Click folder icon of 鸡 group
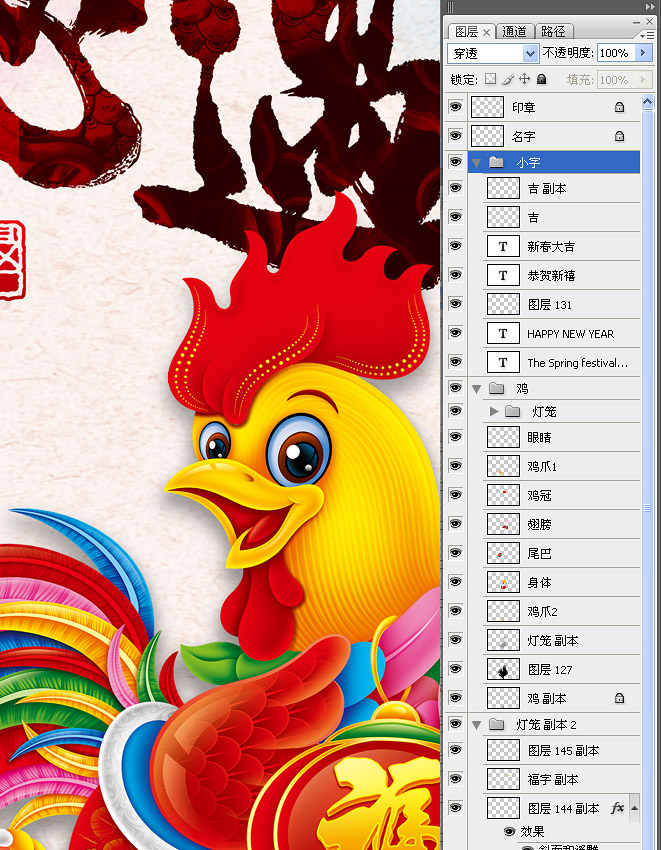The image size is (661, 850). click(x=496, y=388)
